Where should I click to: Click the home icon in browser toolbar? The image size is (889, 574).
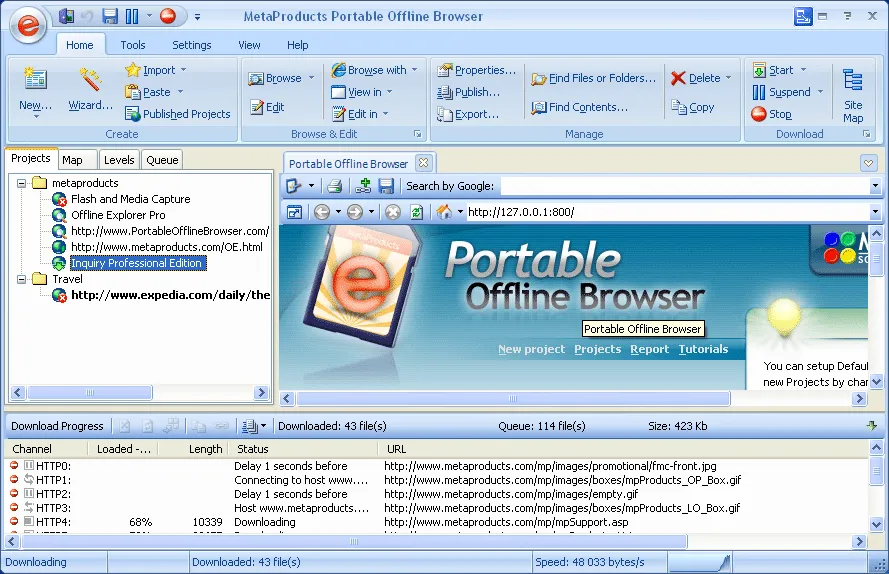pyautogui.click(x=444, y=212)
